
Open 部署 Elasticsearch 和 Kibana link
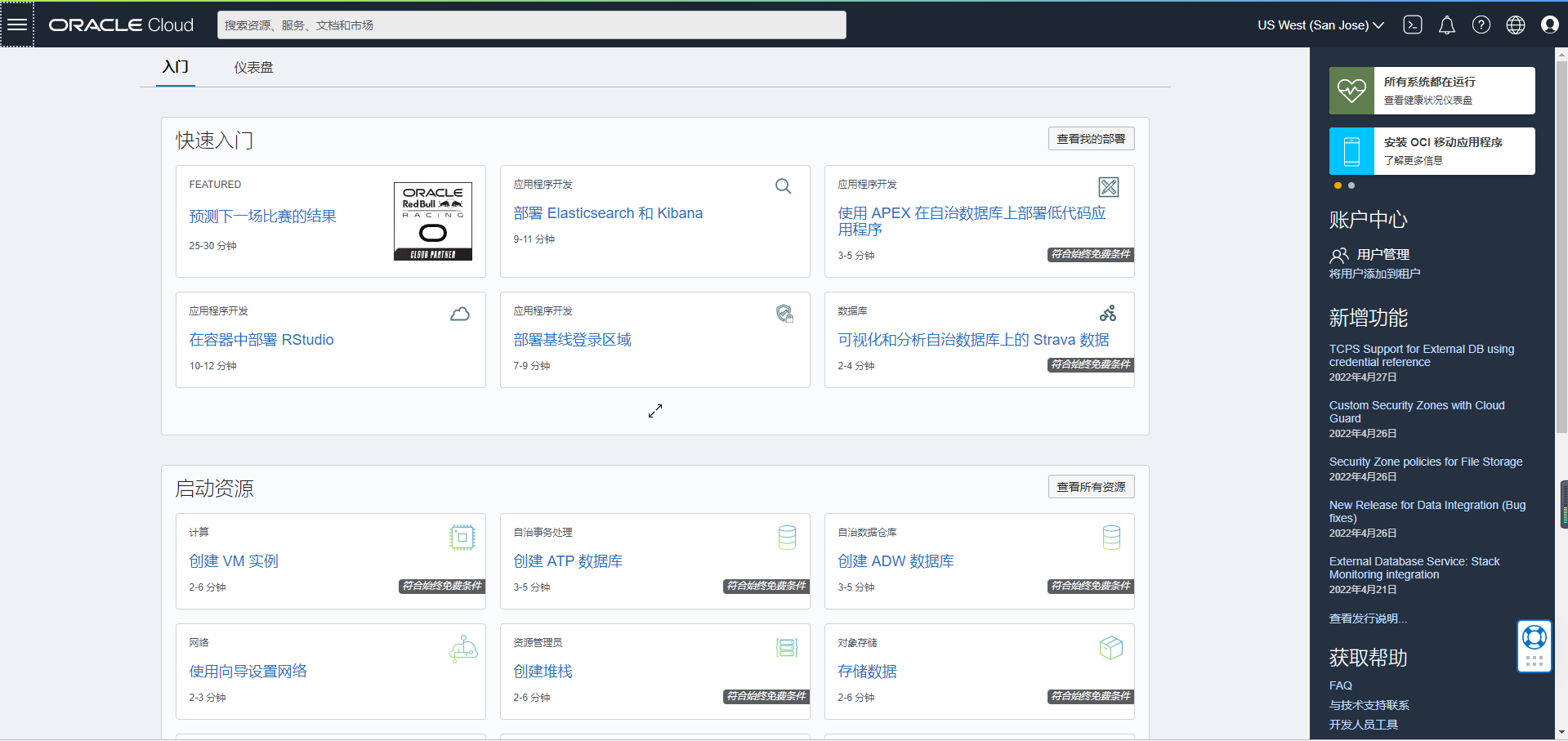pyautogui.click(x=608, y=213)
